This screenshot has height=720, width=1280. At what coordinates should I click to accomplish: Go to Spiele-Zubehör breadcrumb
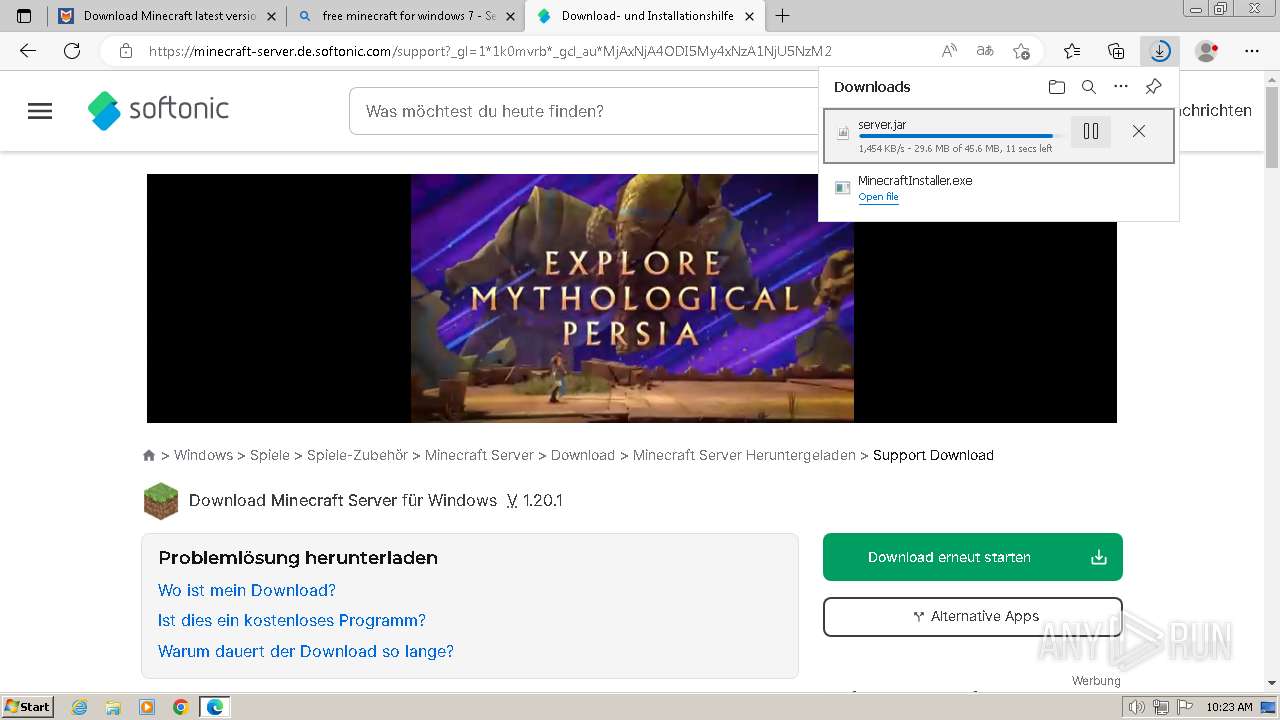pyautogui.click(x=357, y=455)
